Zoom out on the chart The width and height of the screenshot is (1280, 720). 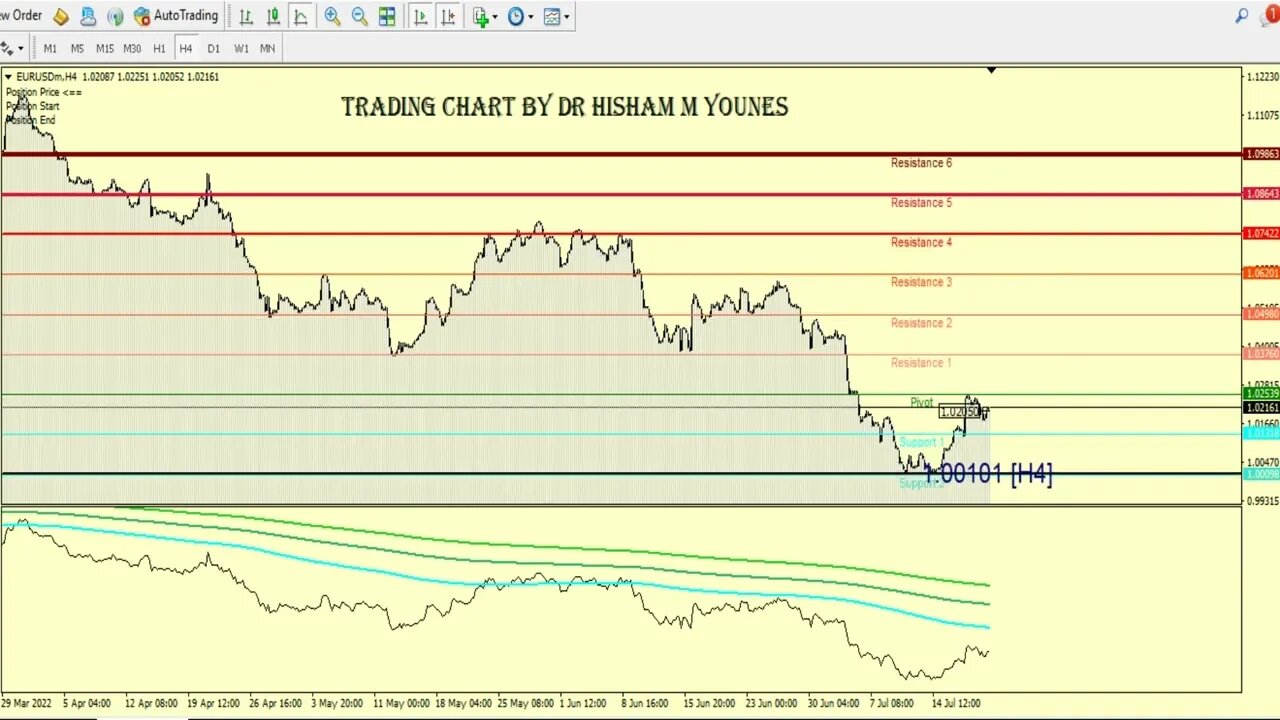pos(359,16)
